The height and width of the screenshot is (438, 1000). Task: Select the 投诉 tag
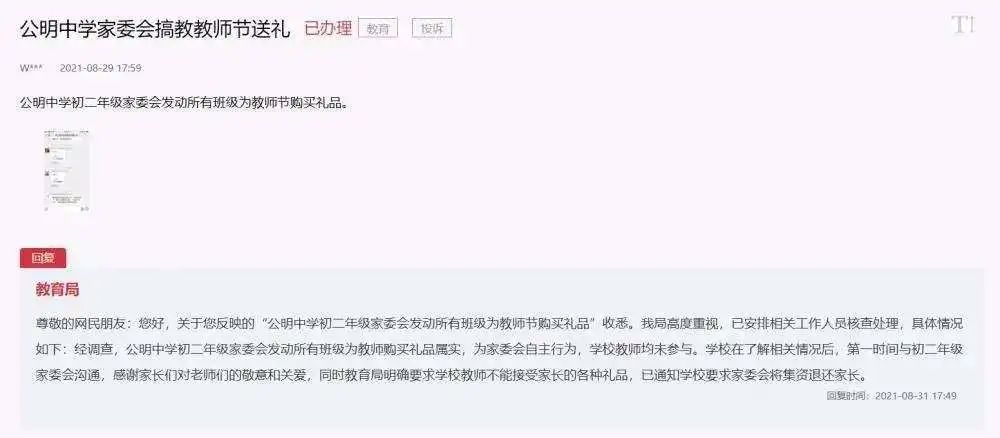432,29
